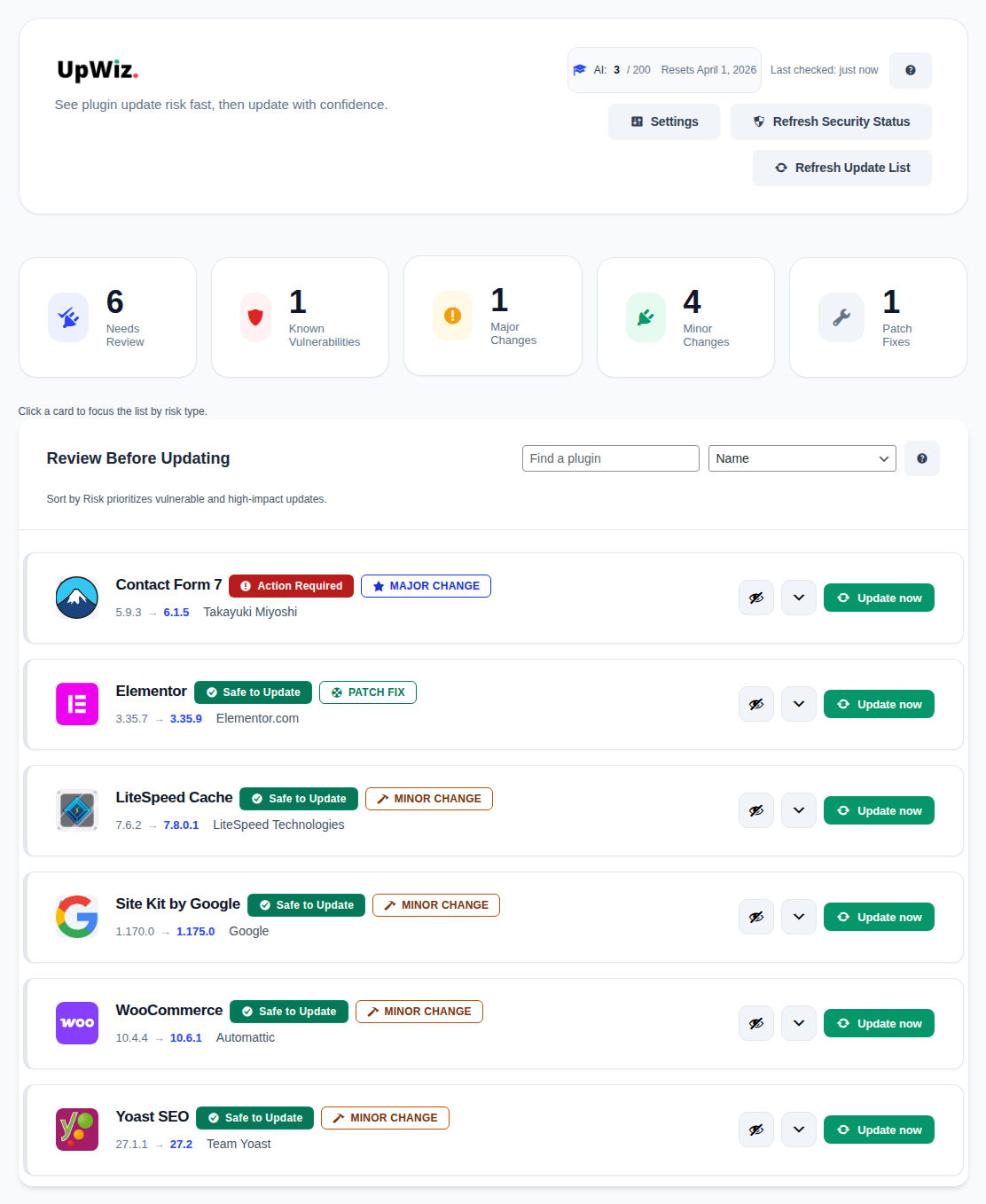Hide Yoast SEO using the eye-slash toggle

tap(756, 1130)
